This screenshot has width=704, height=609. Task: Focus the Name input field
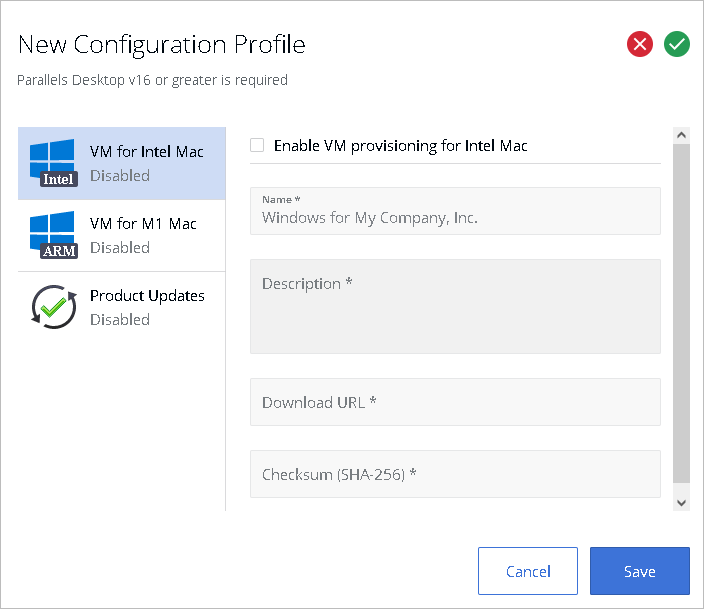[455, 211]
